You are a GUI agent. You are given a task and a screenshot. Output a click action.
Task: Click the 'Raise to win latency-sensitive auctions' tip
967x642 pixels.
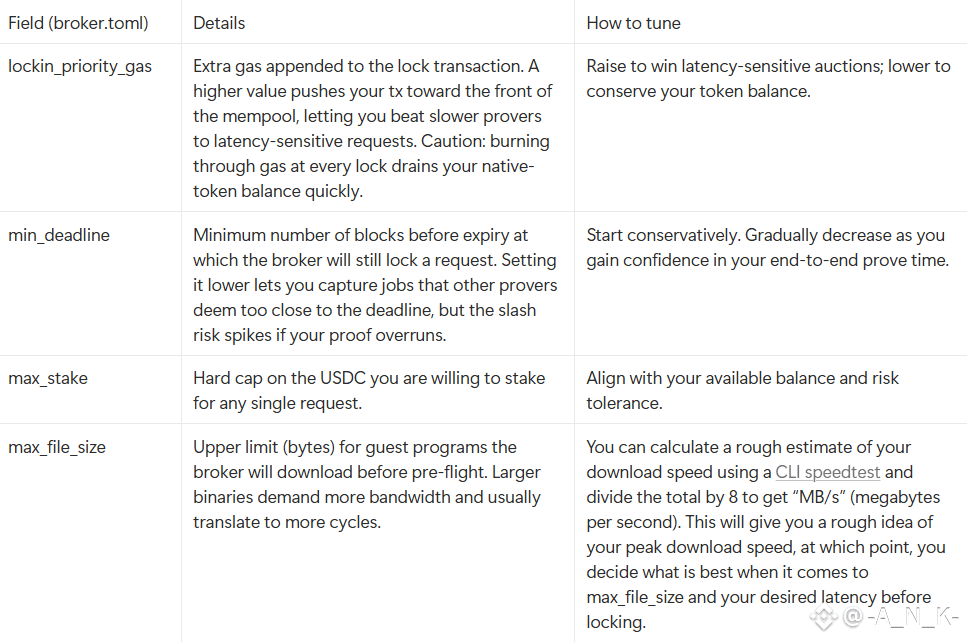tap(768, 79)
